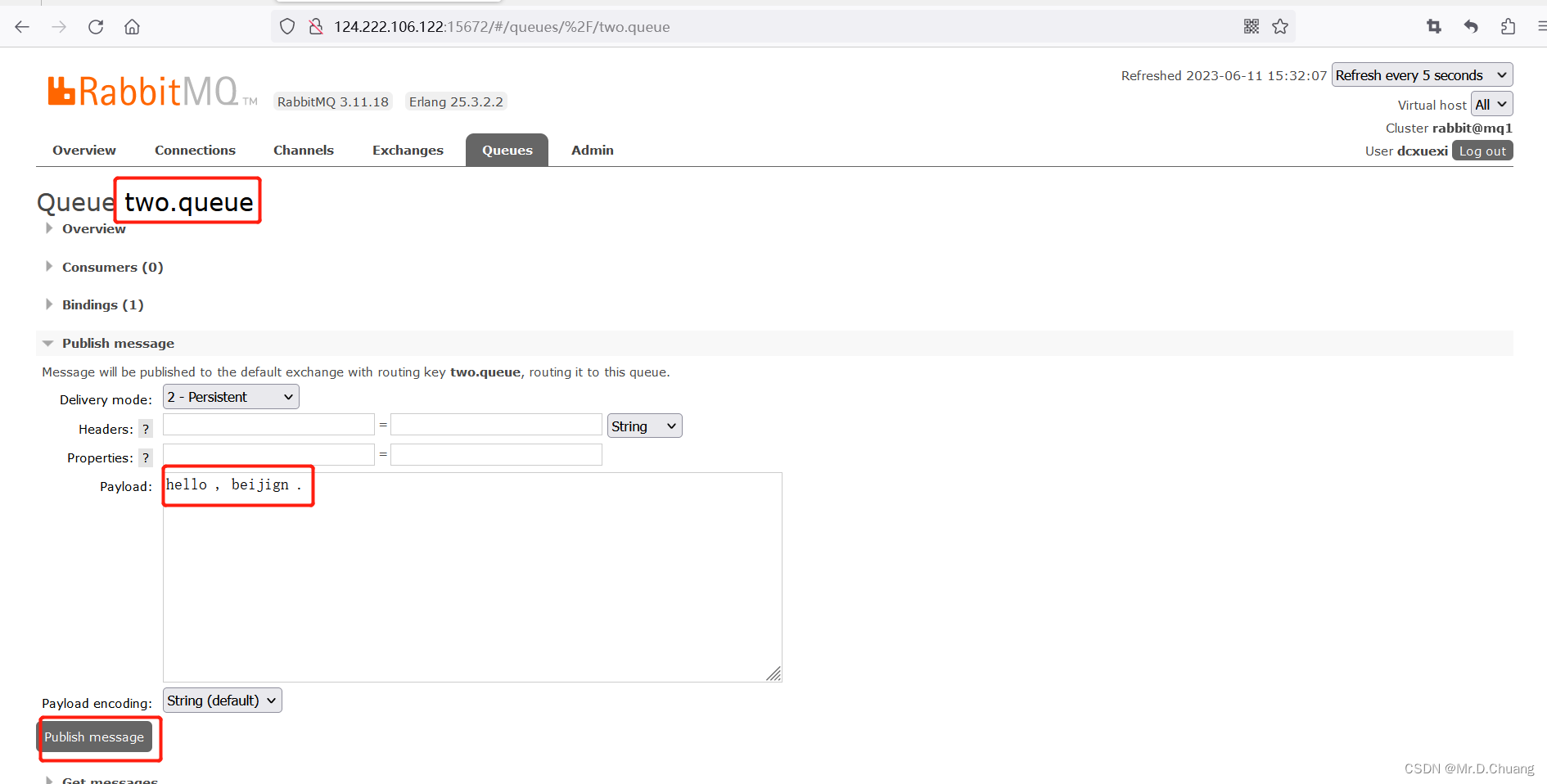Switch to the Connections tab
This screenshot has height=784, width=1547.
195,151
